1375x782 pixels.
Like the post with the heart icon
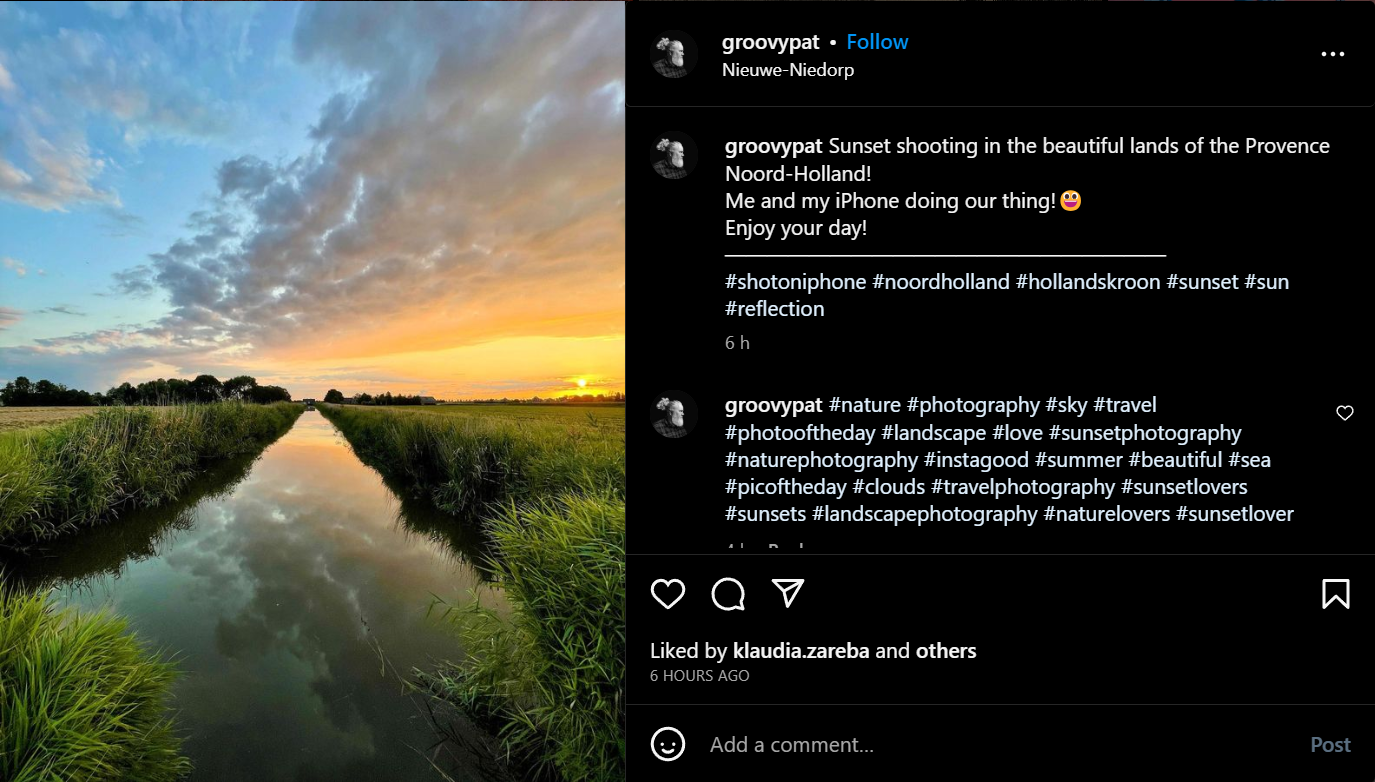click(667, 594)
